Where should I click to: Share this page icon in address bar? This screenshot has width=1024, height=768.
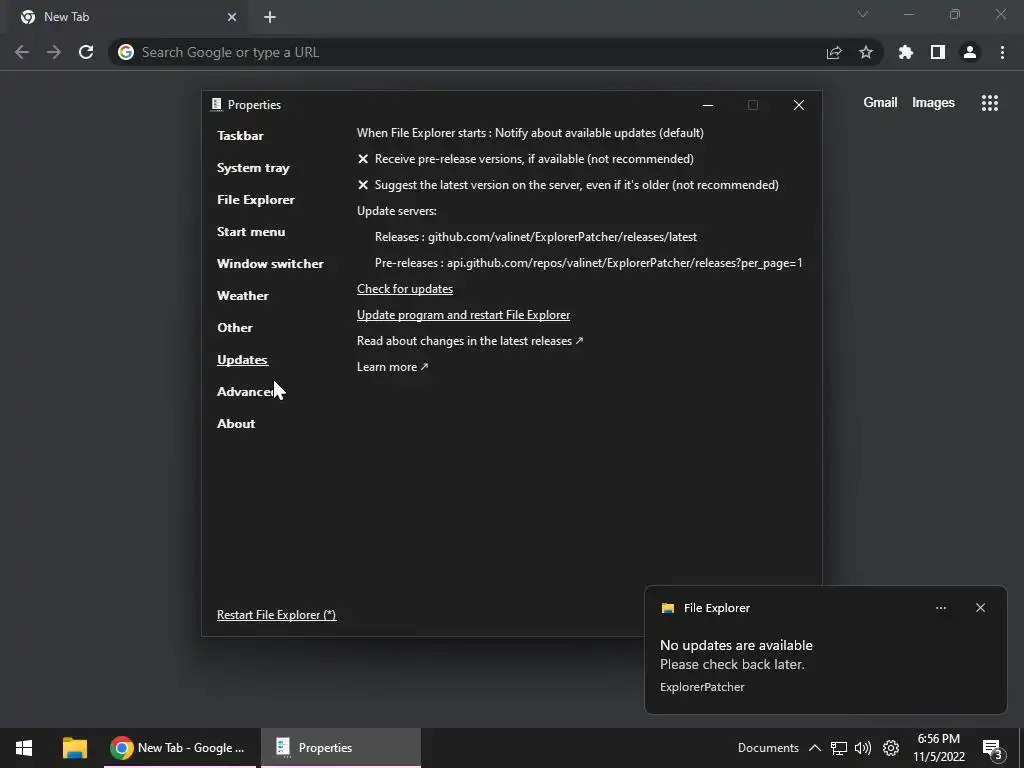(x=834, y=52)
